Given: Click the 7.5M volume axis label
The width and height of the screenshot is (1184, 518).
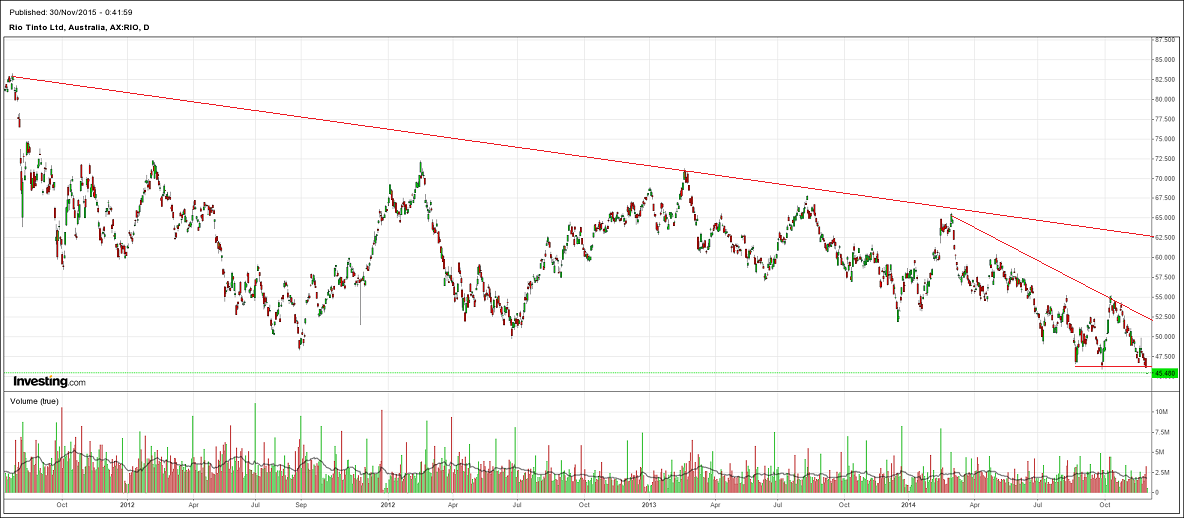Looking at the screenshot, I should tap(1162, 432).
